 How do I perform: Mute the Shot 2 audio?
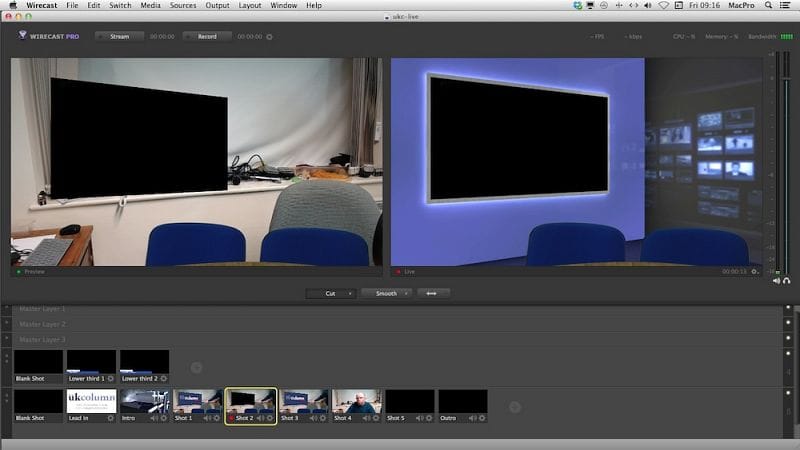click(x=261, y=418)
